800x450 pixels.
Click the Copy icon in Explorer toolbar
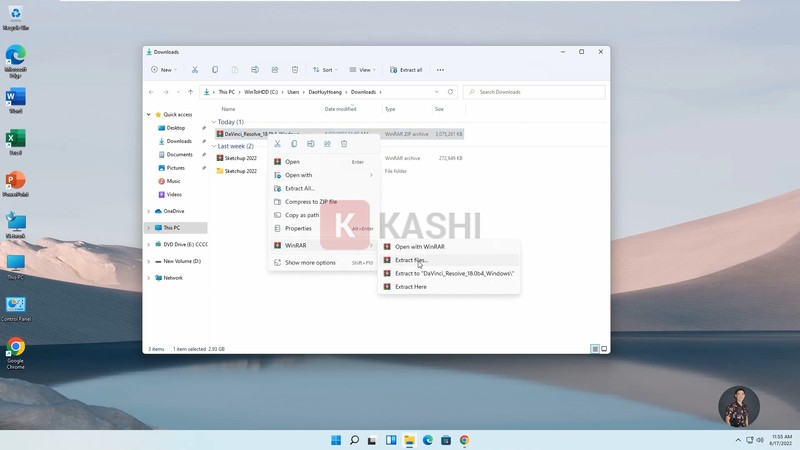click(x=214, y=70)
